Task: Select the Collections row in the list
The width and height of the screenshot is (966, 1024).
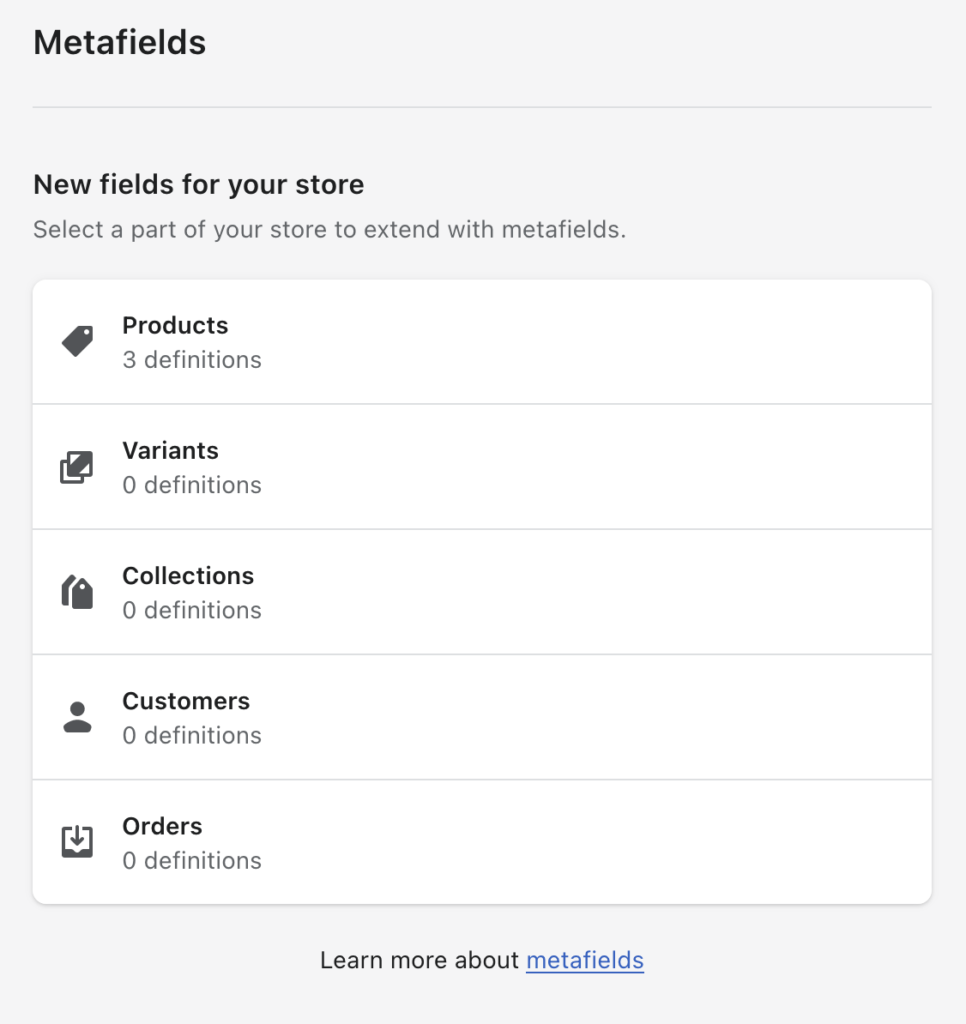Action: [482, 591]
